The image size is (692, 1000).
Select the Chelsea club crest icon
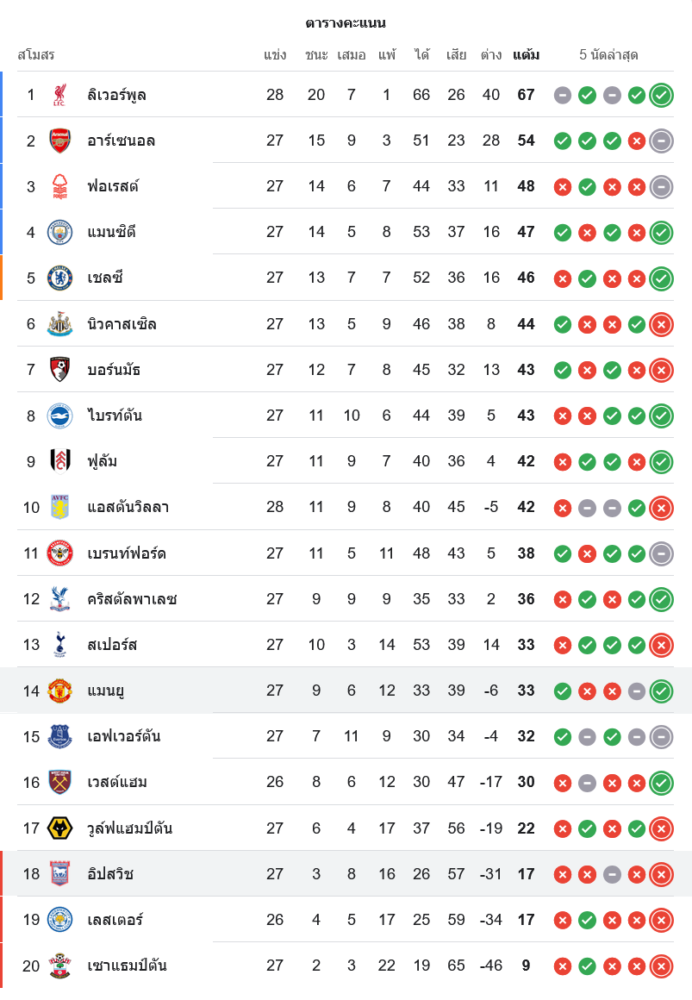tap(60, 278)
